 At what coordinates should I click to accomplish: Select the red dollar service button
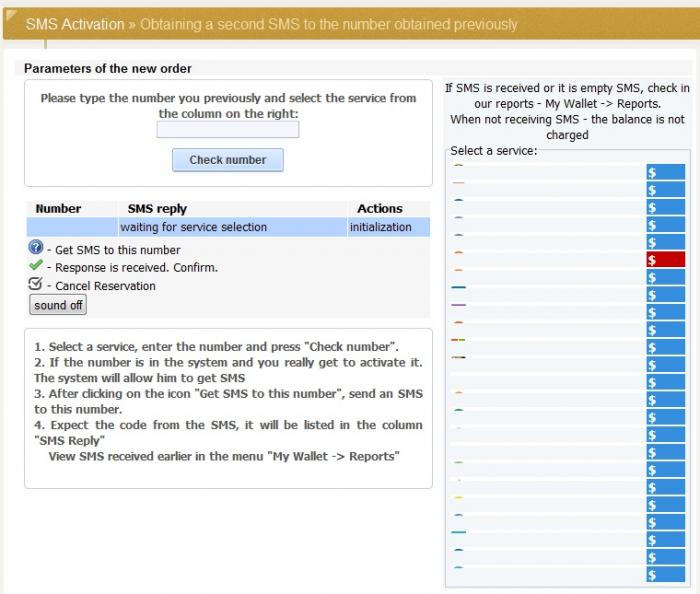tap(665, 260)
